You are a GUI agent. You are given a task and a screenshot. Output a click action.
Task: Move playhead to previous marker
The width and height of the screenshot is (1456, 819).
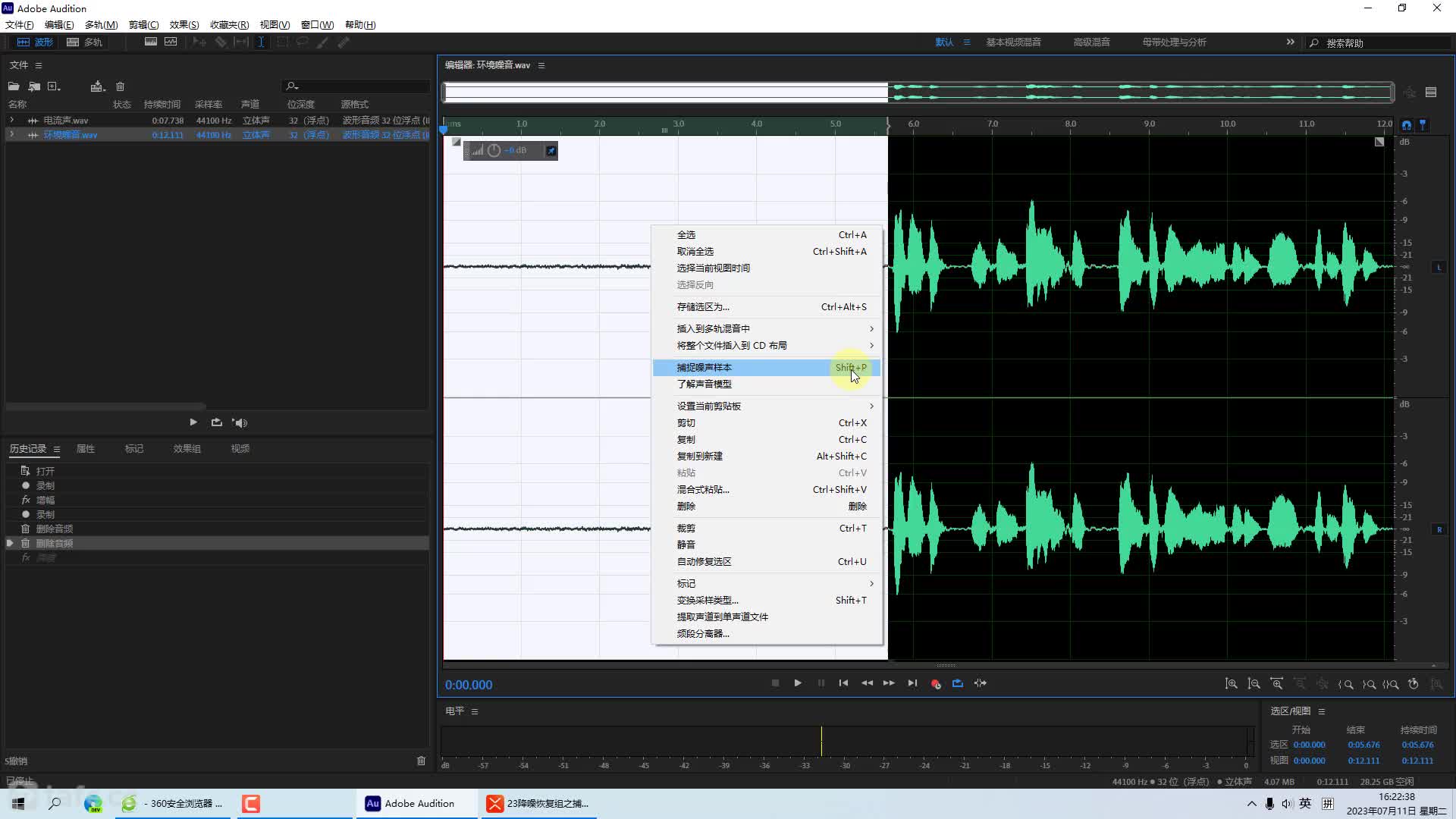843,683
